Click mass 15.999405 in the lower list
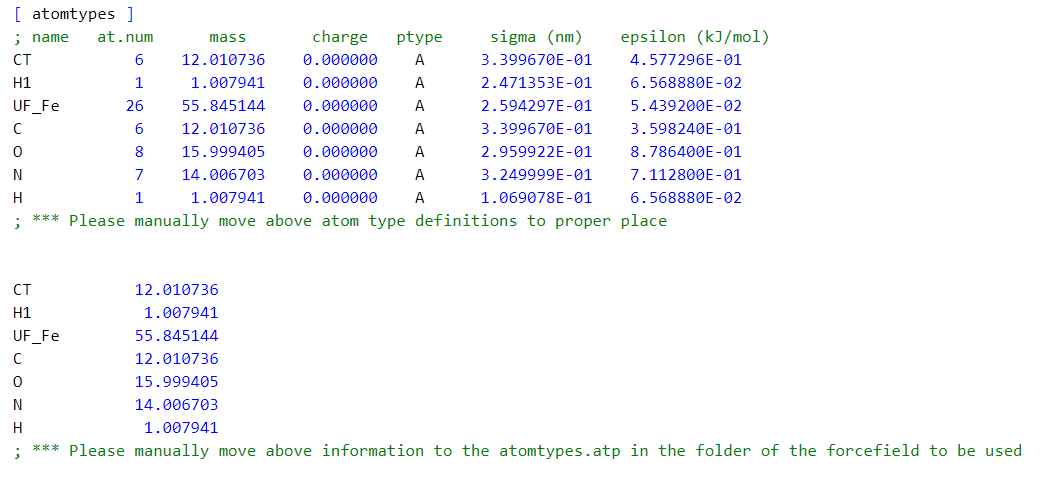 (176, 382)
